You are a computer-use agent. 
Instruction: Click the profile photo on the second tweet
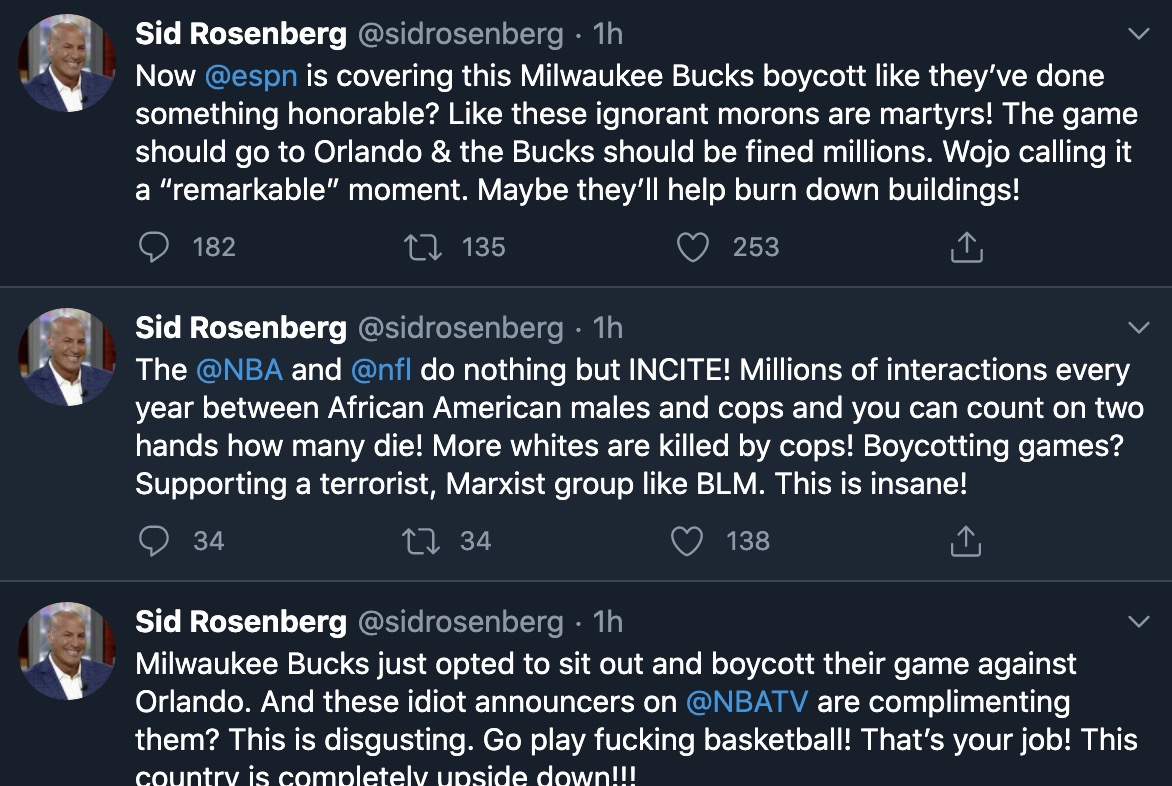[68, 358]
